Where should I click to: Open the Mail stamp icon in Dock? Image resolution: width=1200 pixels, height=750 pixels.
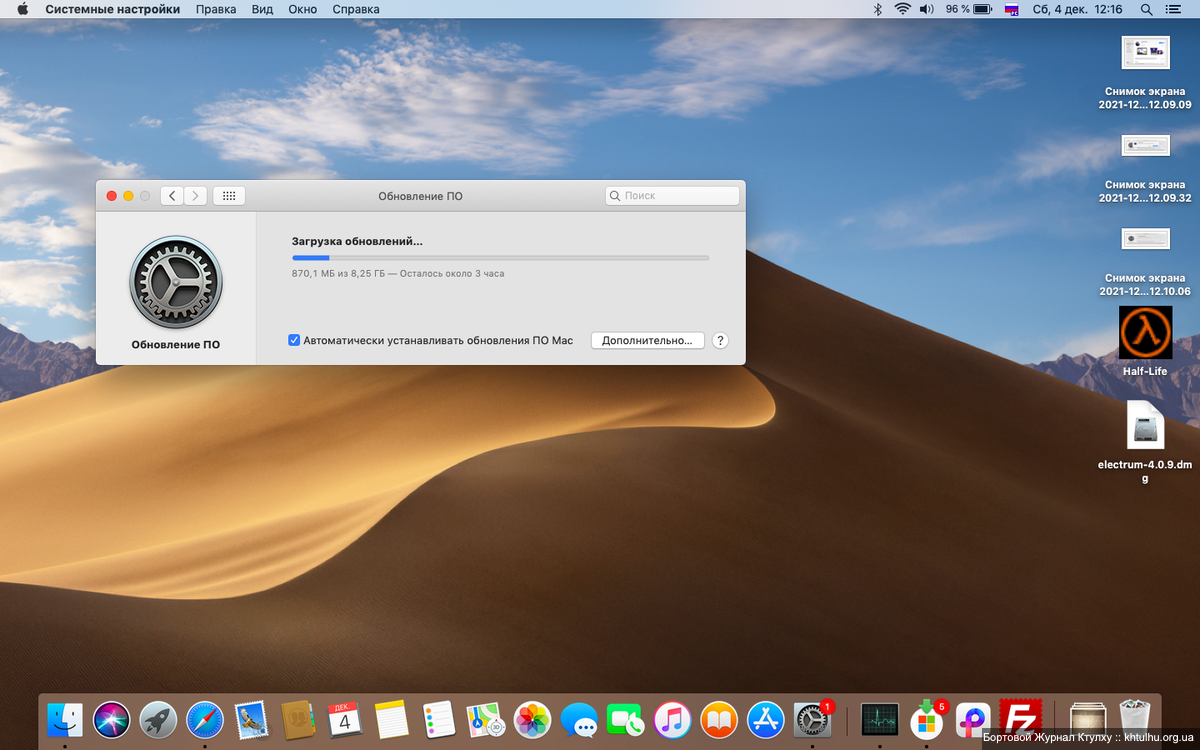coord(251,719)
